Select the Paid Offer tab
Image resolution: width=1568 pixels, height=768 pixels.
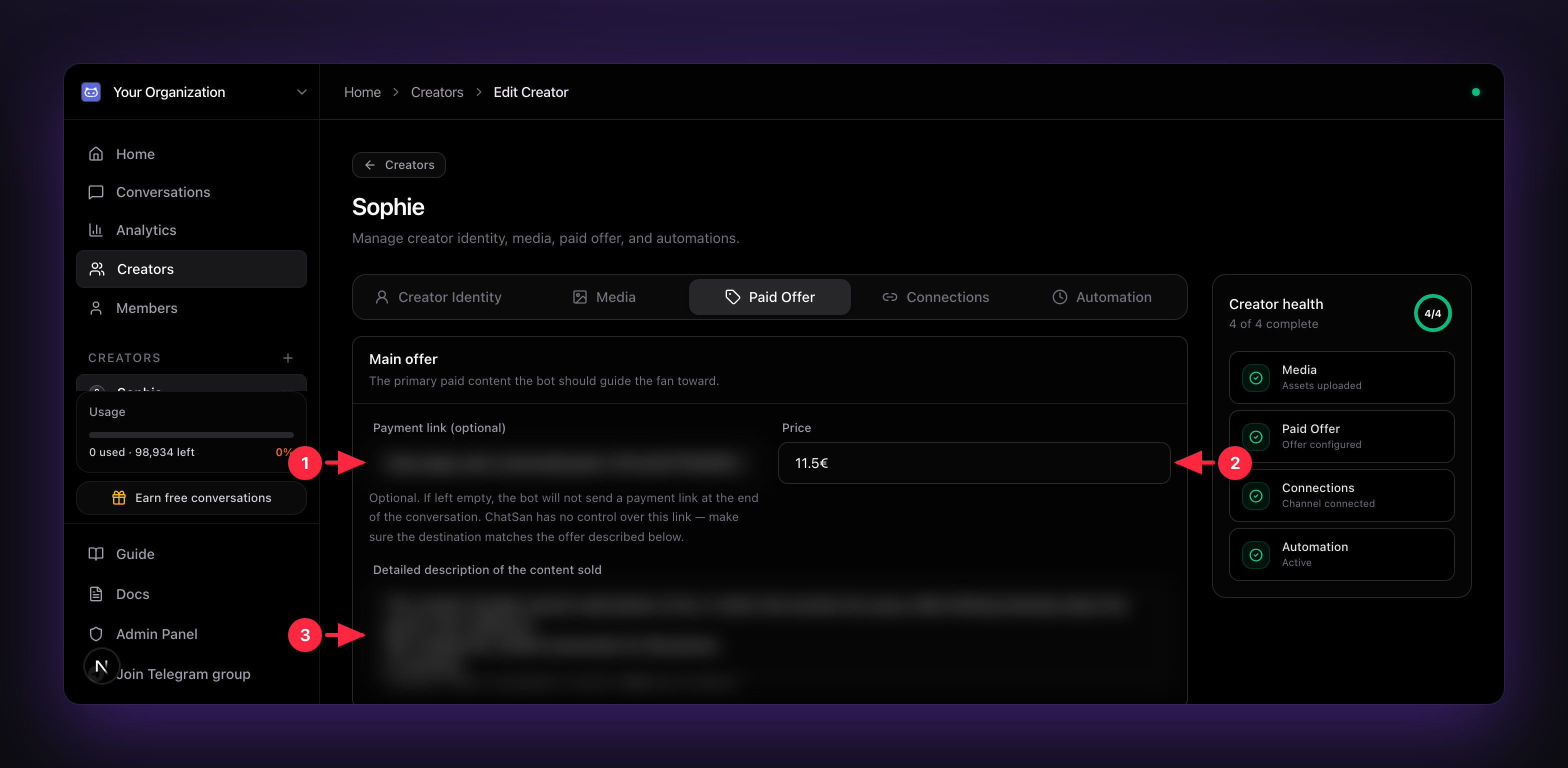tap(769, 297)
